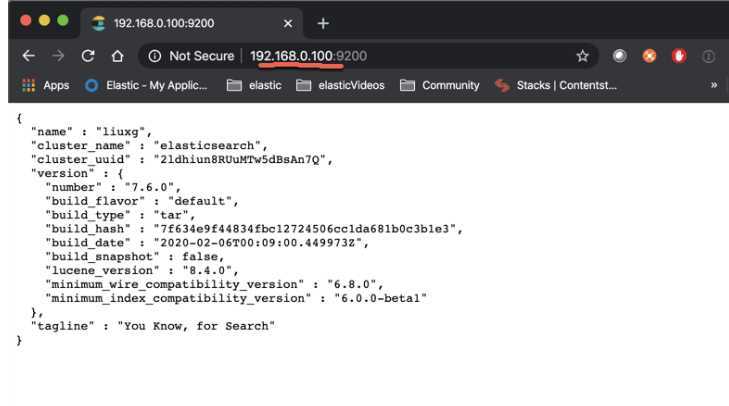Click the forward navigation arrow

coord(58,56)
